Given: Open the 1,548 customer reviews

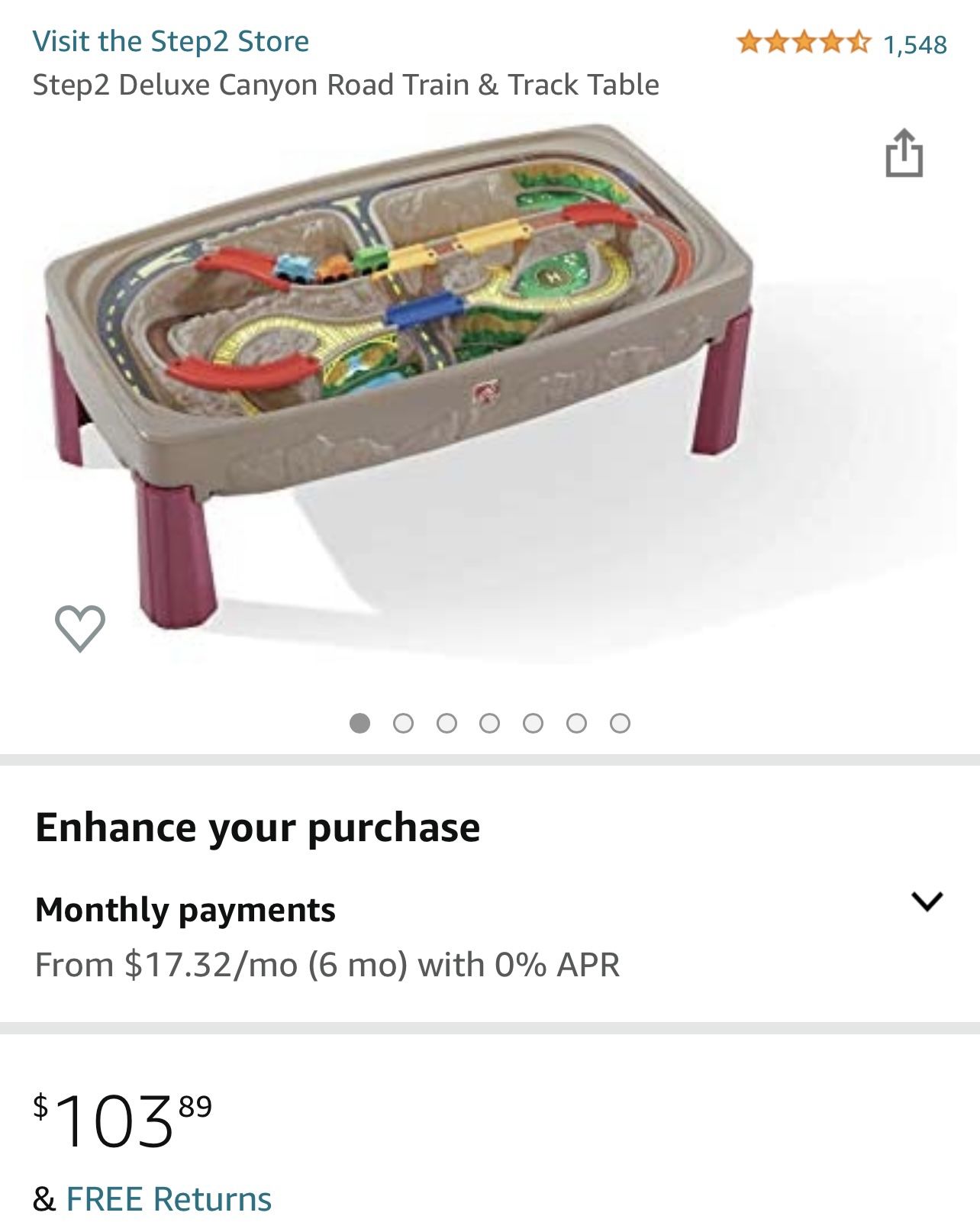Looking at the screenshot, I should coord(915,44).
